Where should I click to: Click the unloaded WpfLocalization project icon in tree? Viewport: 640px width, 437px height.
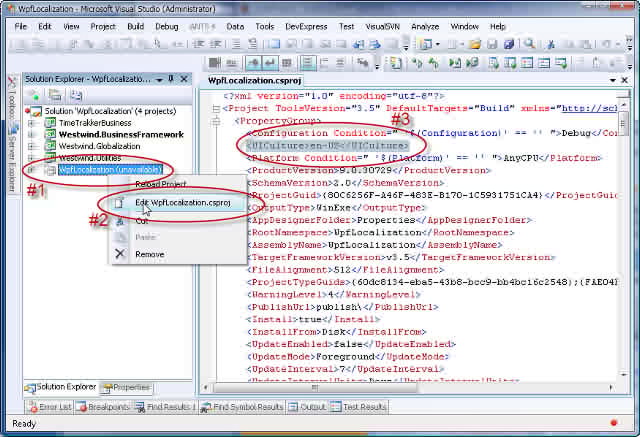(50, 170)
